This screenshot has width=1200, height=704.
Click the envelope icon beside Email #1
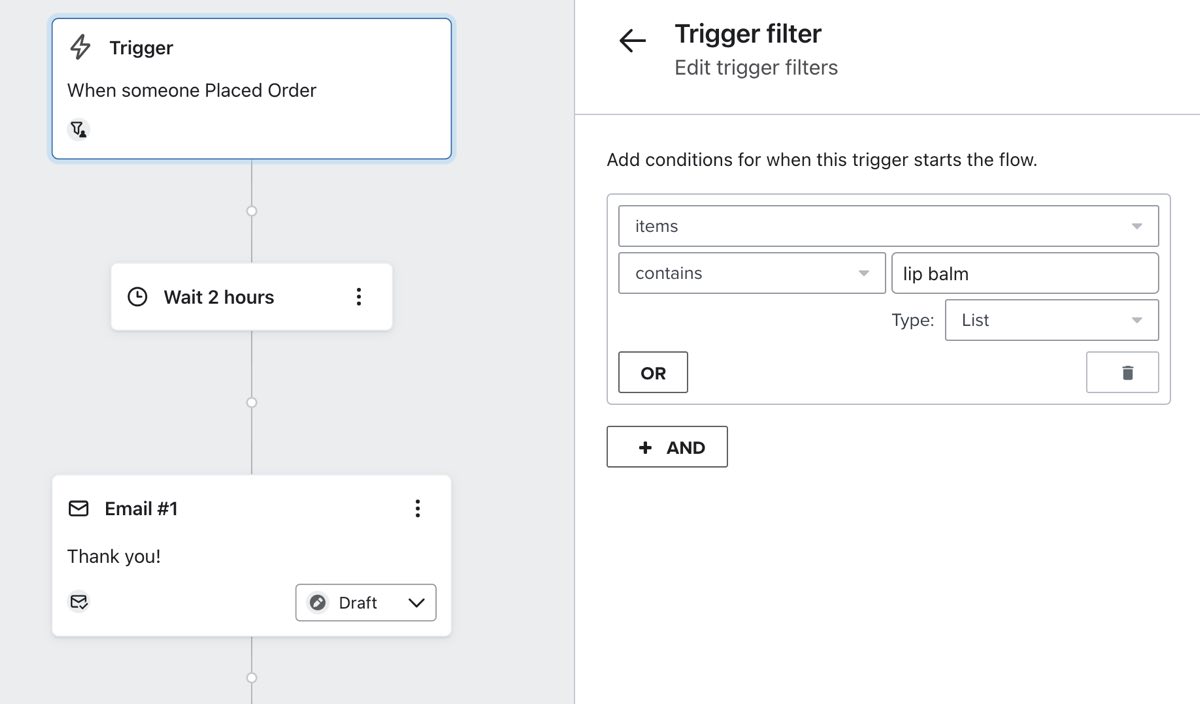78,508
